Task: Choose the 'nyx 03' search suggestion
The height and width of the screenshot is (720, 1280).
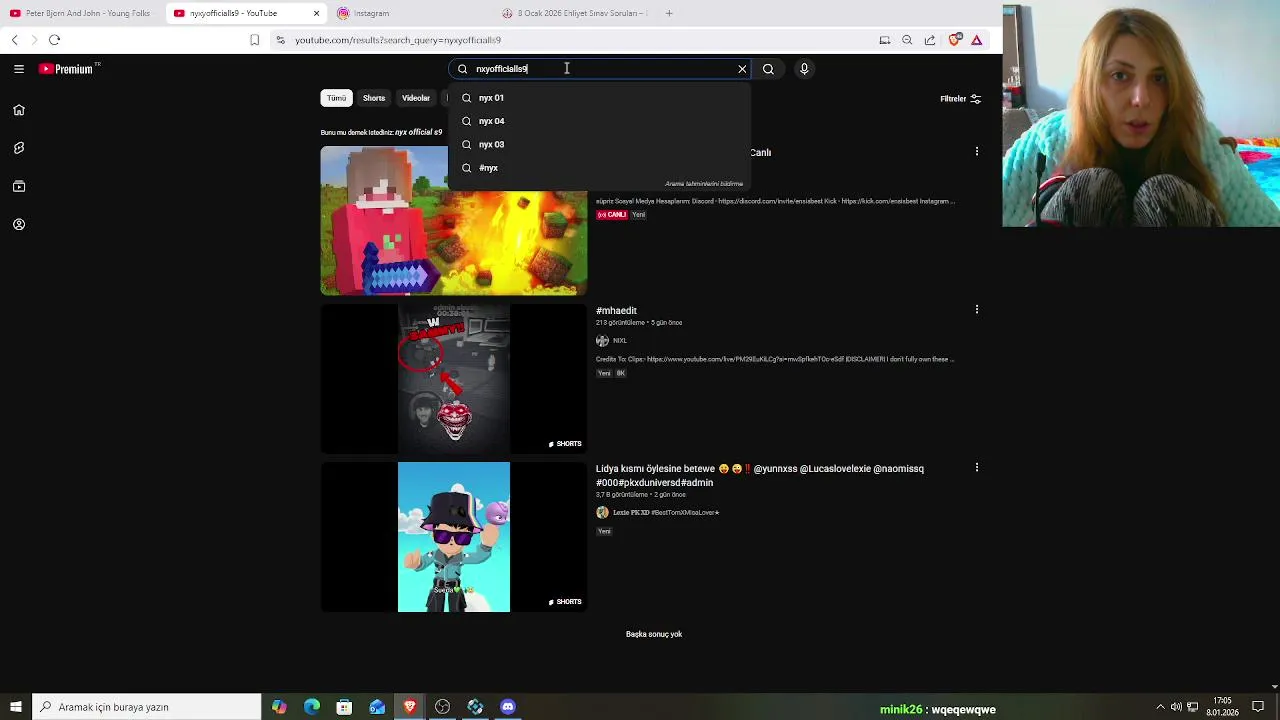Action: [600, 144]
